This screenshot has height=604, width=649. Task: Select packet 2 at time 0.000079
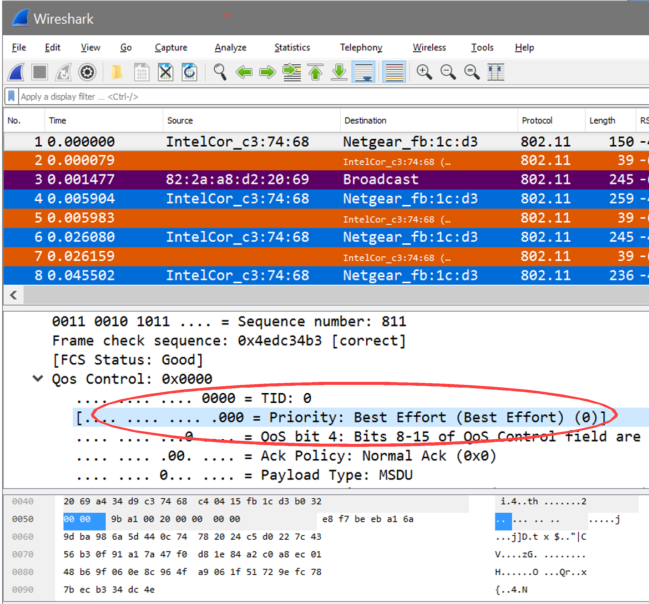coord(326,160)
